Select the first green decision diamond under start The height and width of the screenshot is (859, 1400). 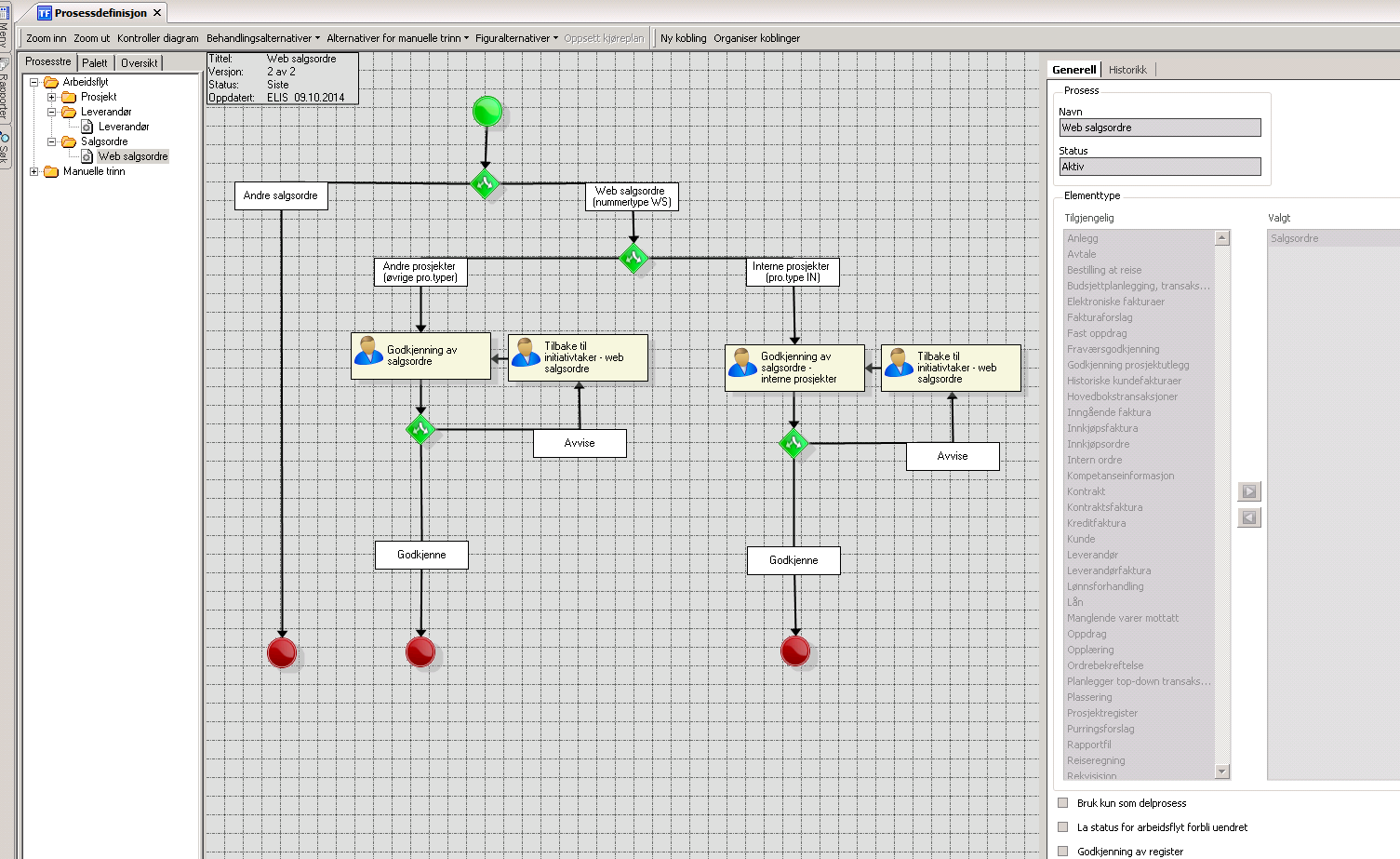(485, 183)
